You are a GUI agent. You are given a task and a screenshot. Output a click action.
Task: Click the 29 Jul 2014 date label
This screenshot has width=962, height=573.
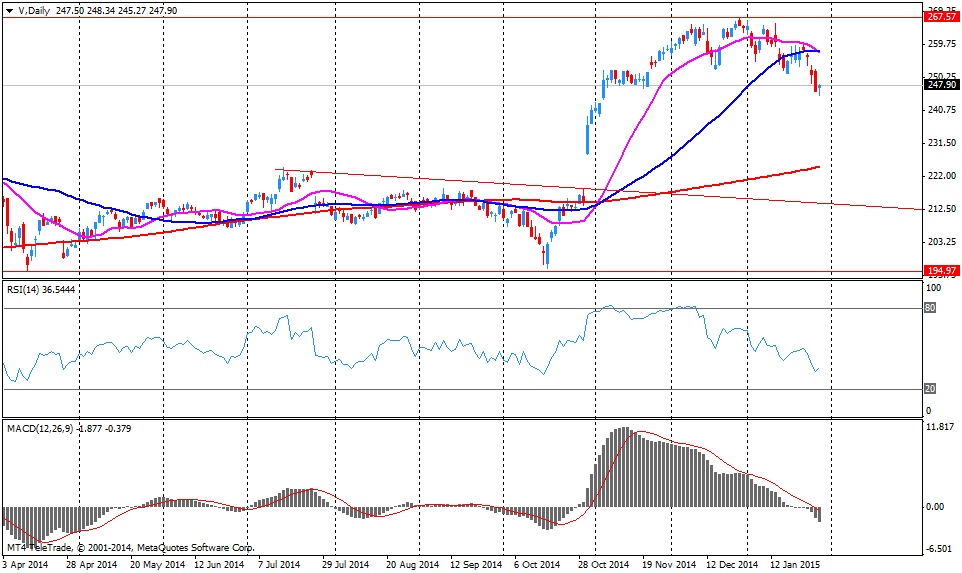click(345, 564)
